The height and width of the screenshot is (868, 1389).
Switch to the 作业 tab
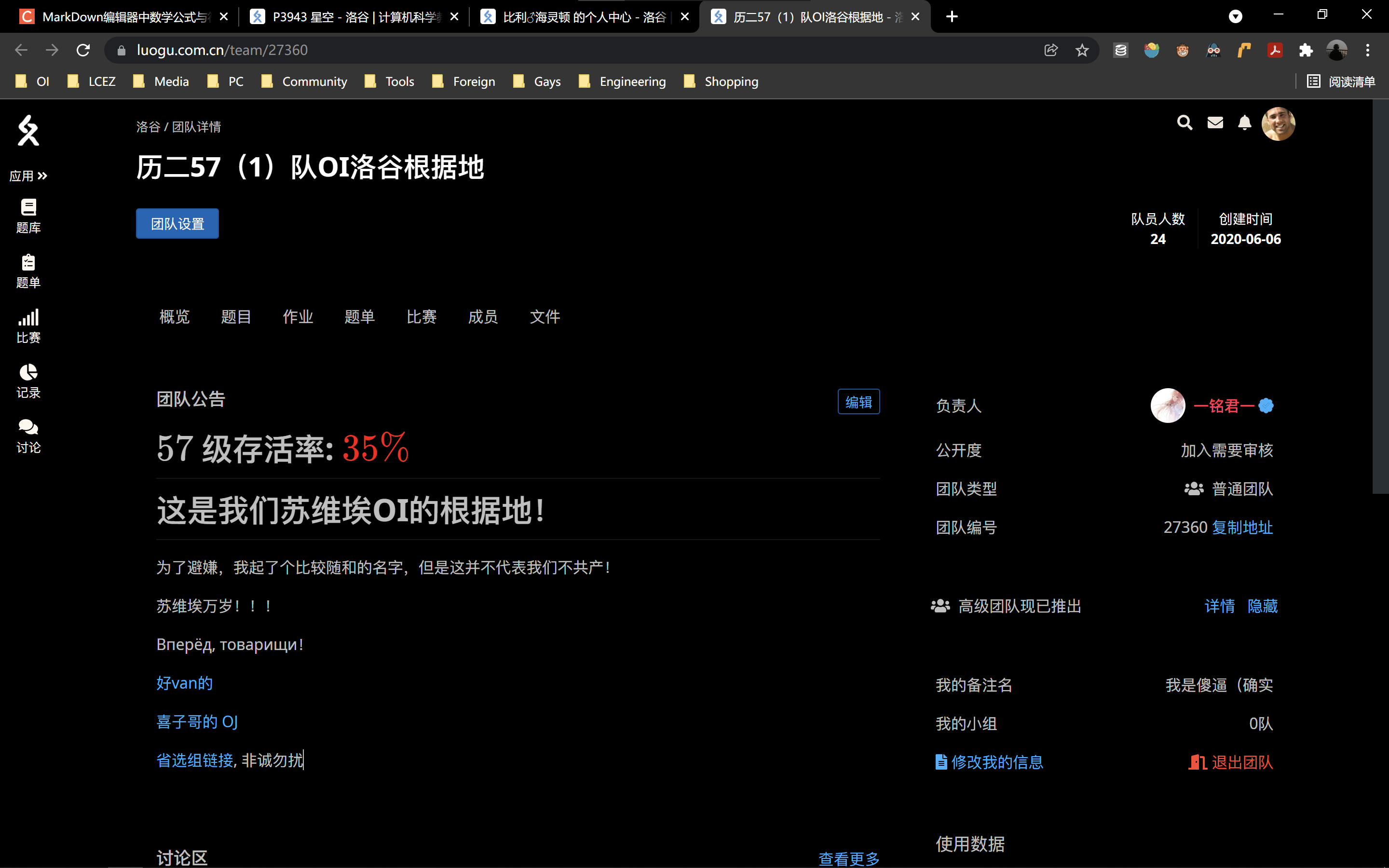[298, 316]
